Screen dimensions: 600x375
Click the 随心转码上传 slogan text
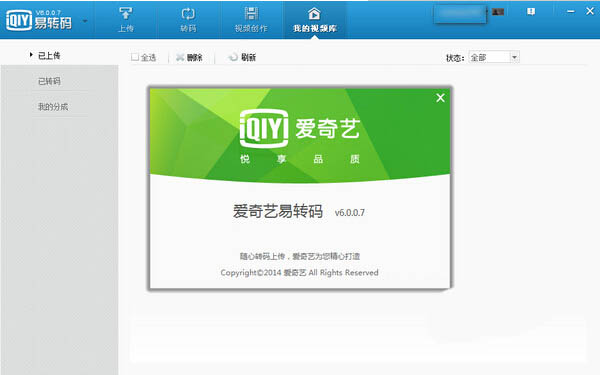(x=300, y=256)
